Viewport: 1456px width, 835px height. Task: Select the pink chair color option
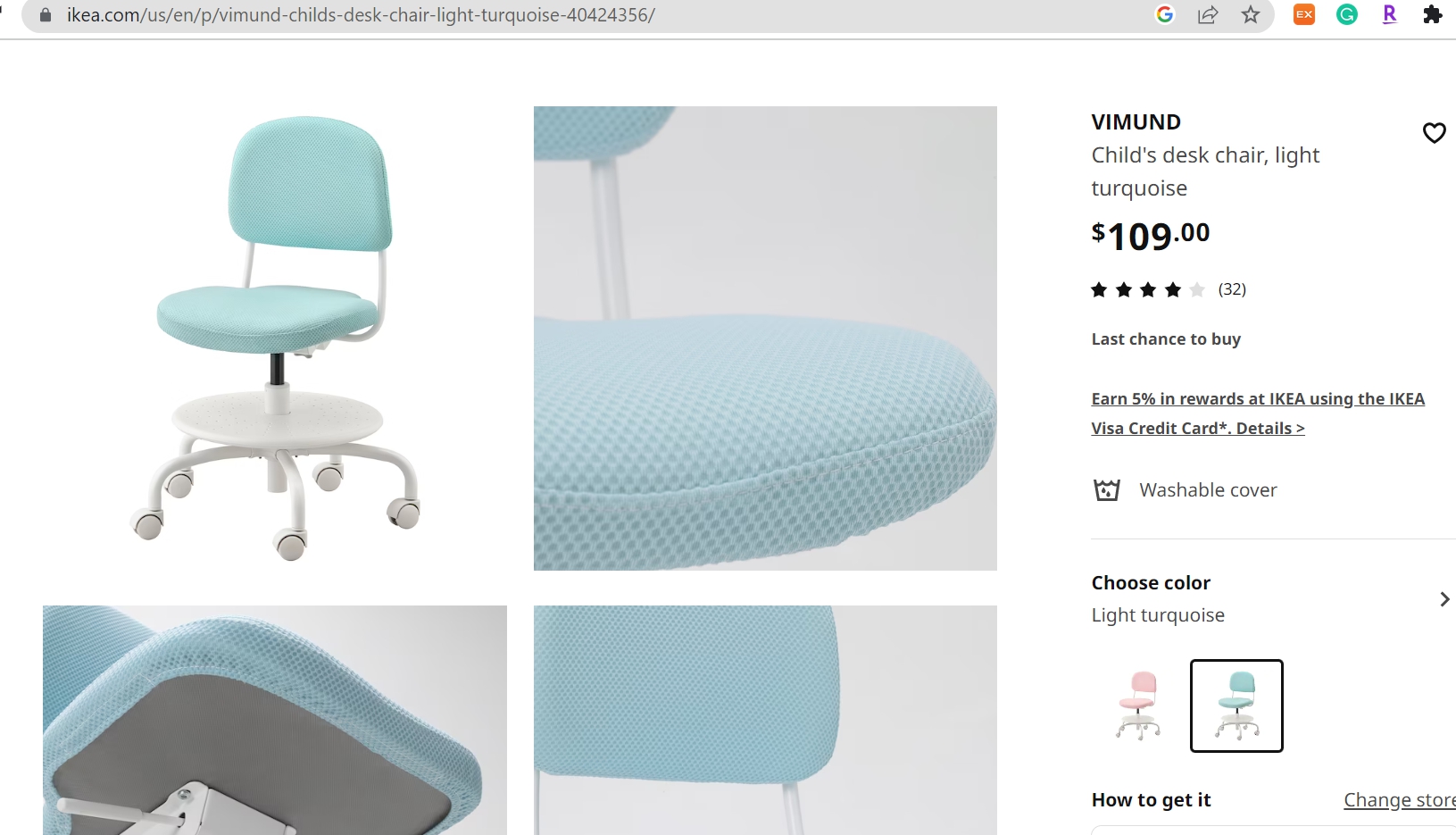point(1138,706)
